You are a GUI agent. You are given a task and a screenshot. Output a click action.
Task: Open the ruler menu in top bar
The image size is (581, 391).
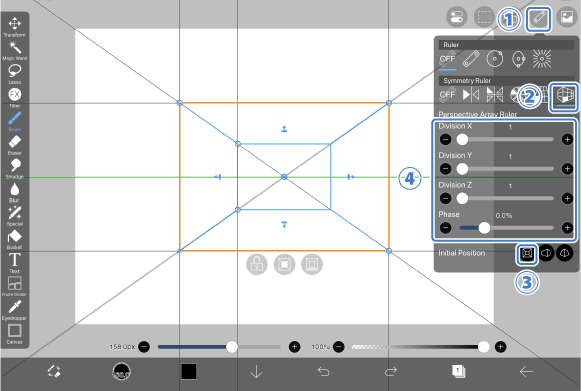(538, 18)
